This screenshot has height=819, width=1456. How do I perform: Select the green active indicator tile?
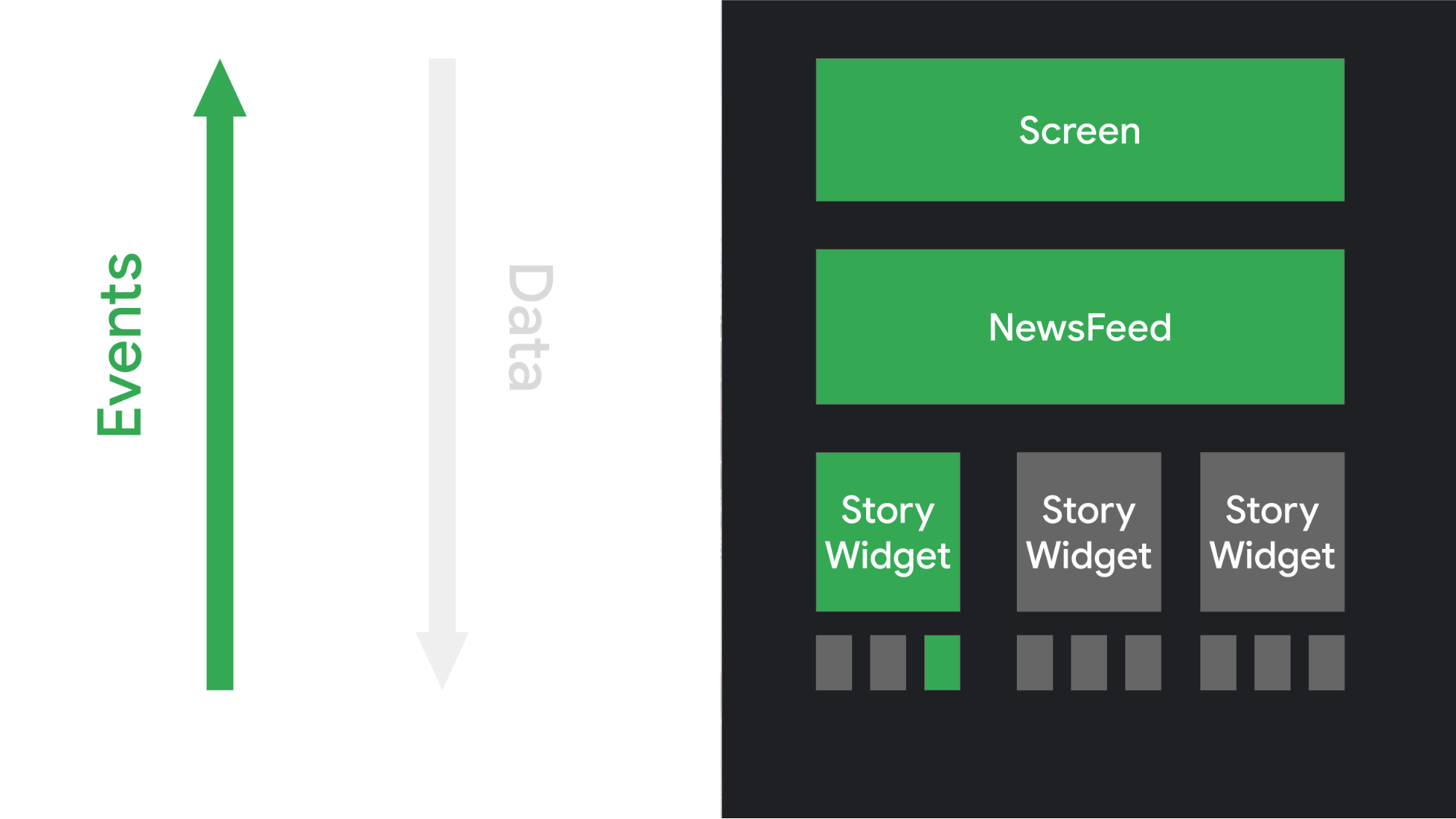pos(942,662)
